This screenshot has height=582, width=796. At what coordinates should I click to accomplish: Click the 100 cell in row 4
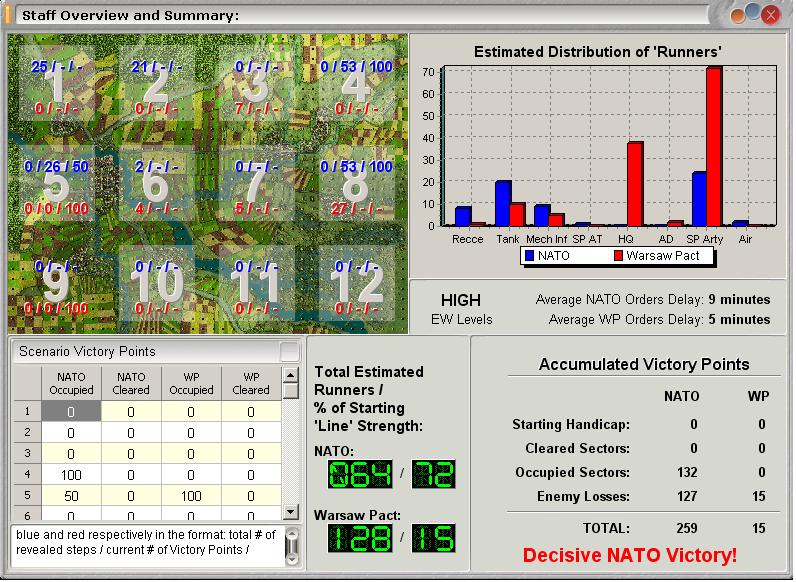71,474
